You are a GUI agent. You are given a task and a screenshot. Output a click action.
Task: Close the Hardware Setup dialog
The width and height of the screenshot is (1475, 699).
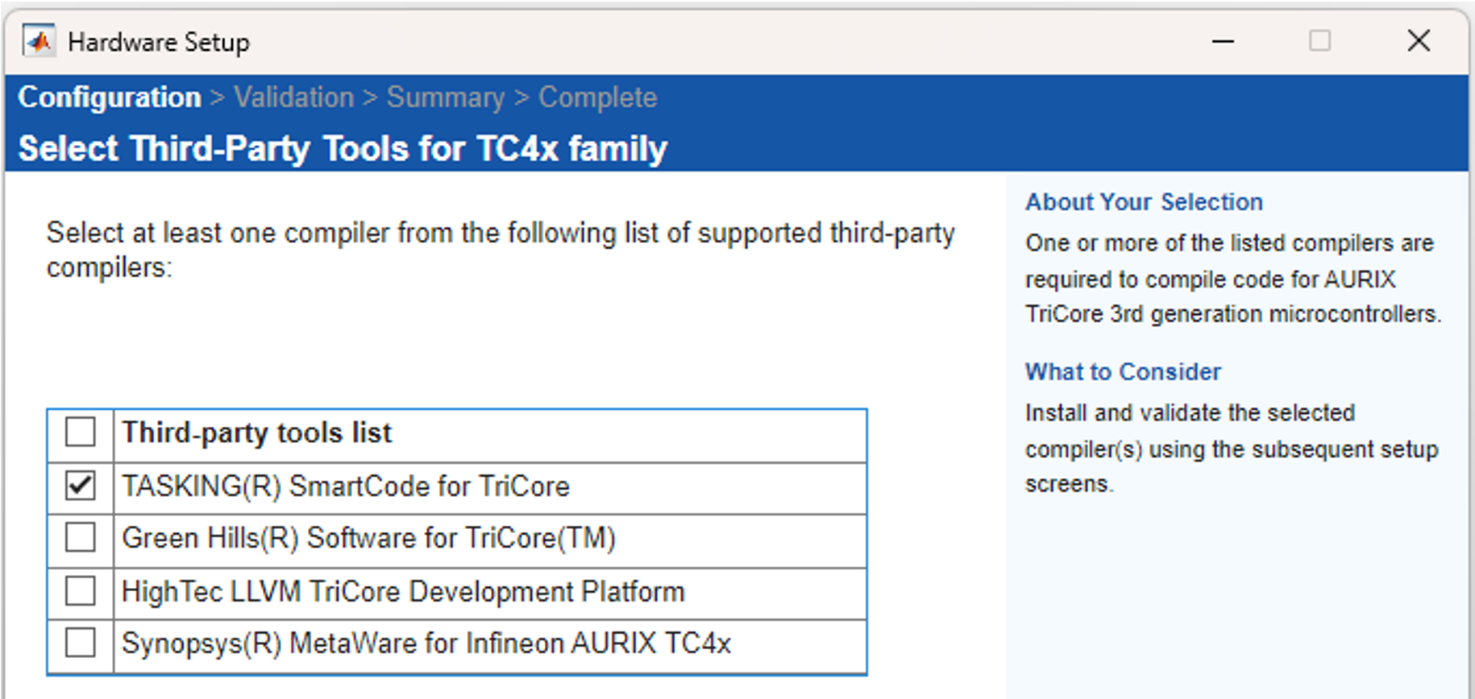click(x=1418, y=41)
